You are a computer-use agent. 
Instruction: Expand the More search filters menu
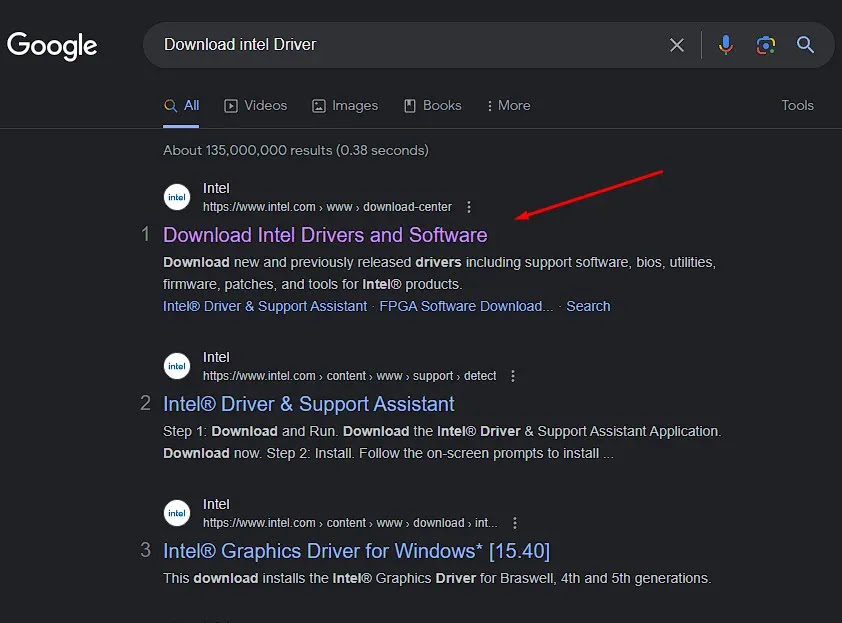click(x=508, y=105)
